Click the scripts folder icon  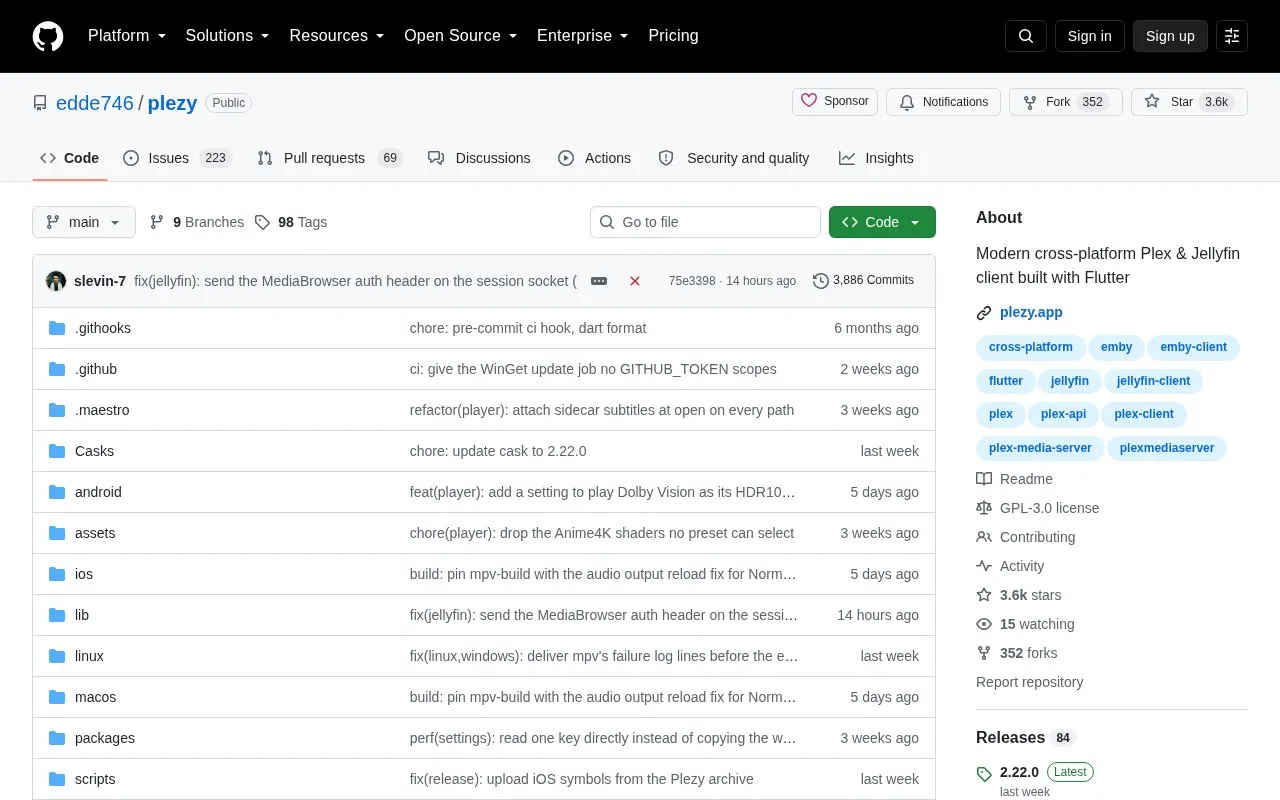(57, 779)
